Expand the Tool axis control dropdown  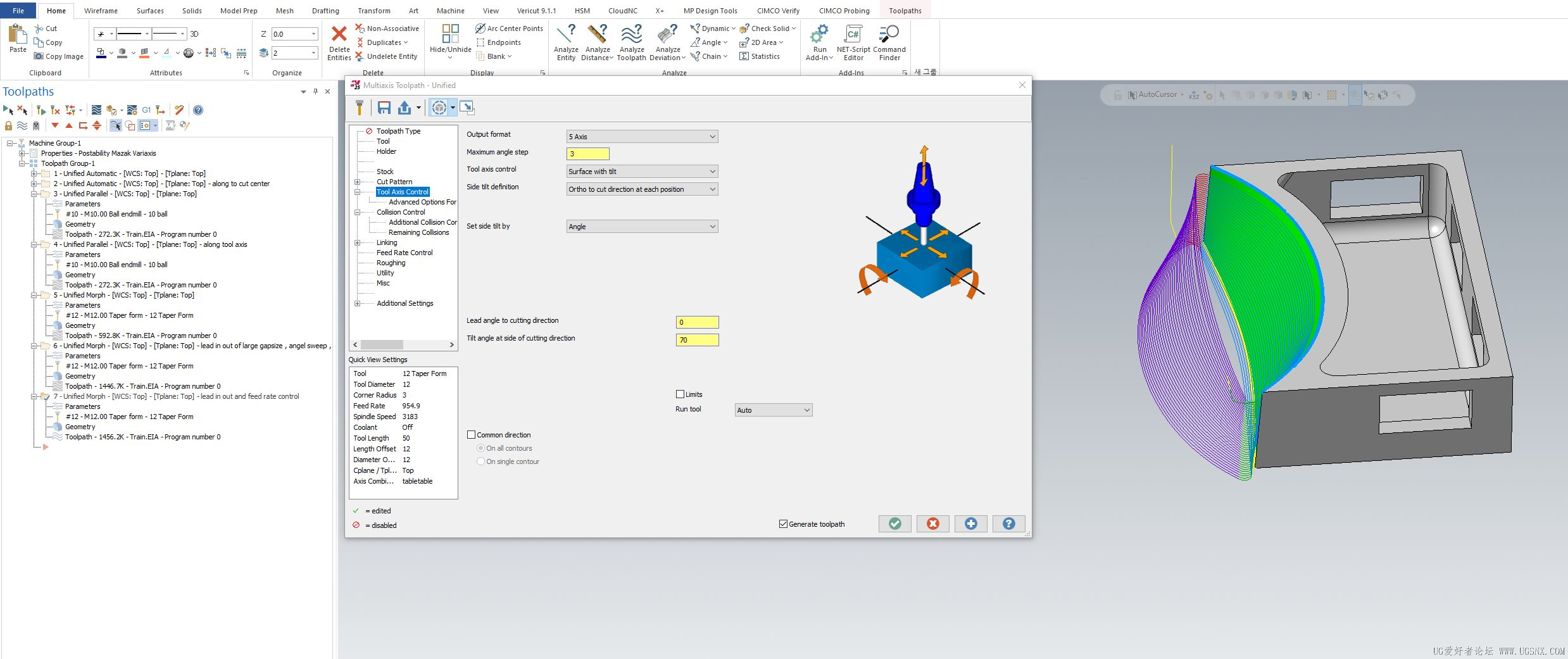tap(642, 172)
